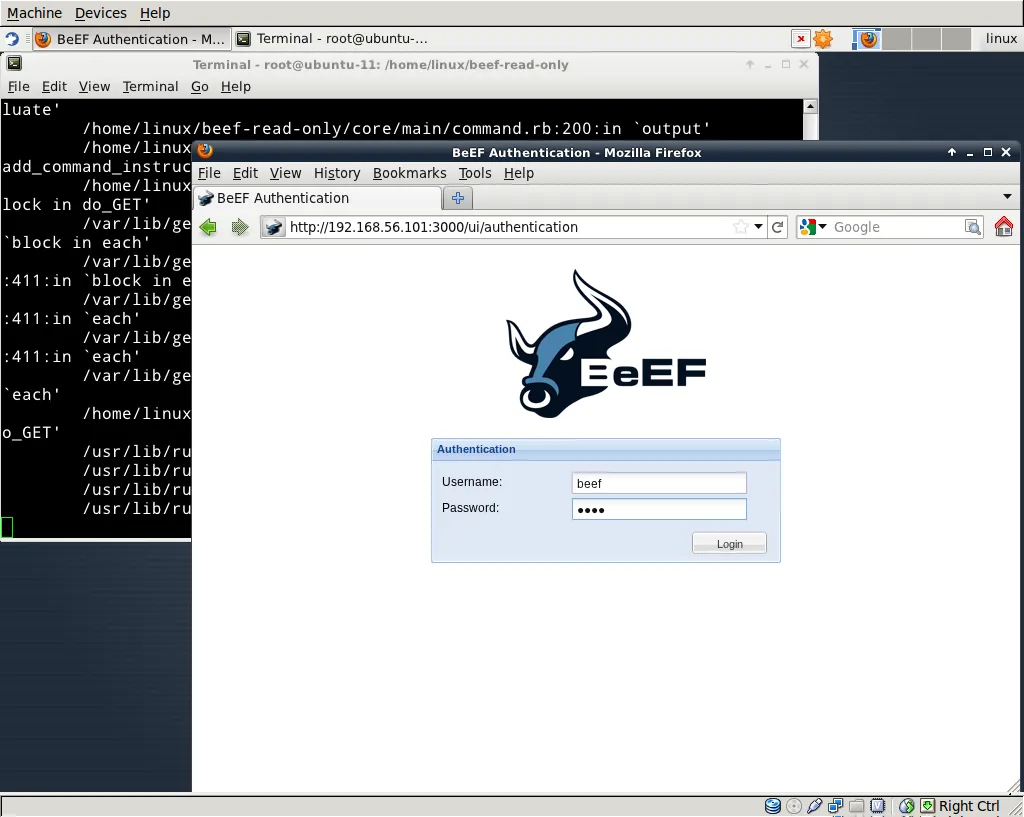Viewport: 1024px width, 817px height.
Task: Click the VirtualBox hard disk status icon
Action: tap(773, 806)
